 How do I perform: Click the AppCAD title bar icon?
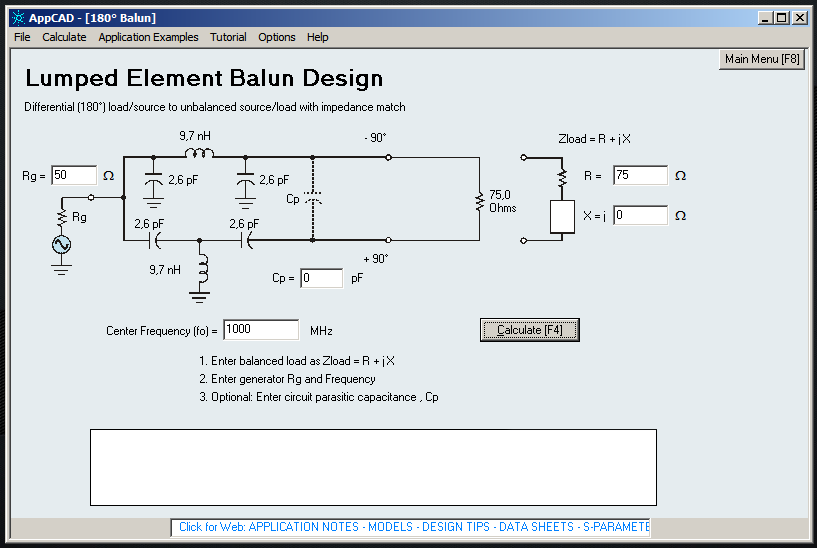coord(18,18)
